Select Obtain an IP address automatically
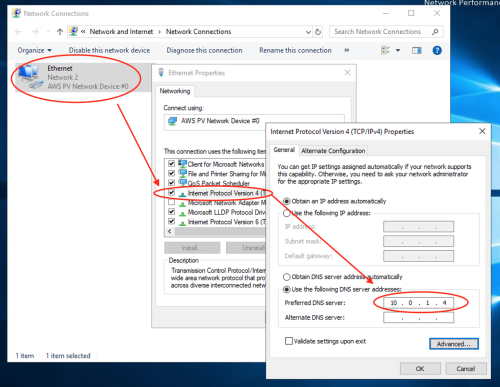This screenshot has width=500, height=387. point(287,201)
